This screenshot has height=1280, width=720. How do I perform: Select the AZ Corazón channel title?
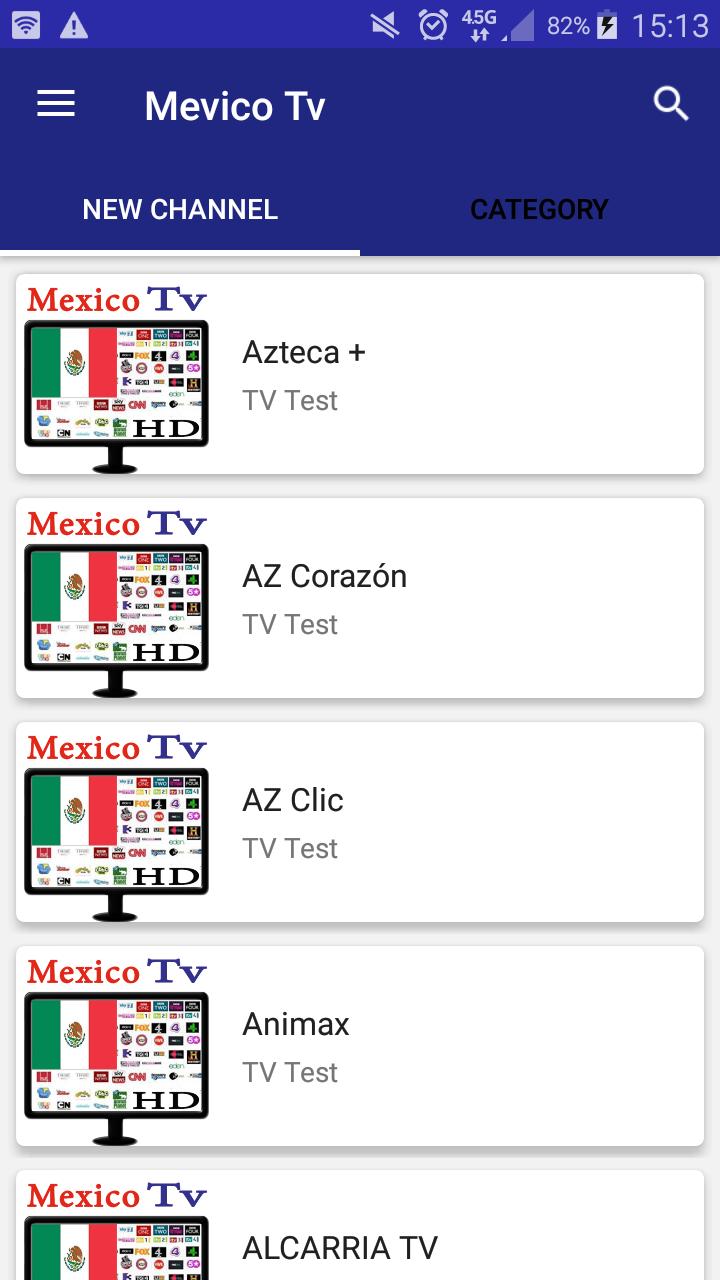click(x=325, y=576)
